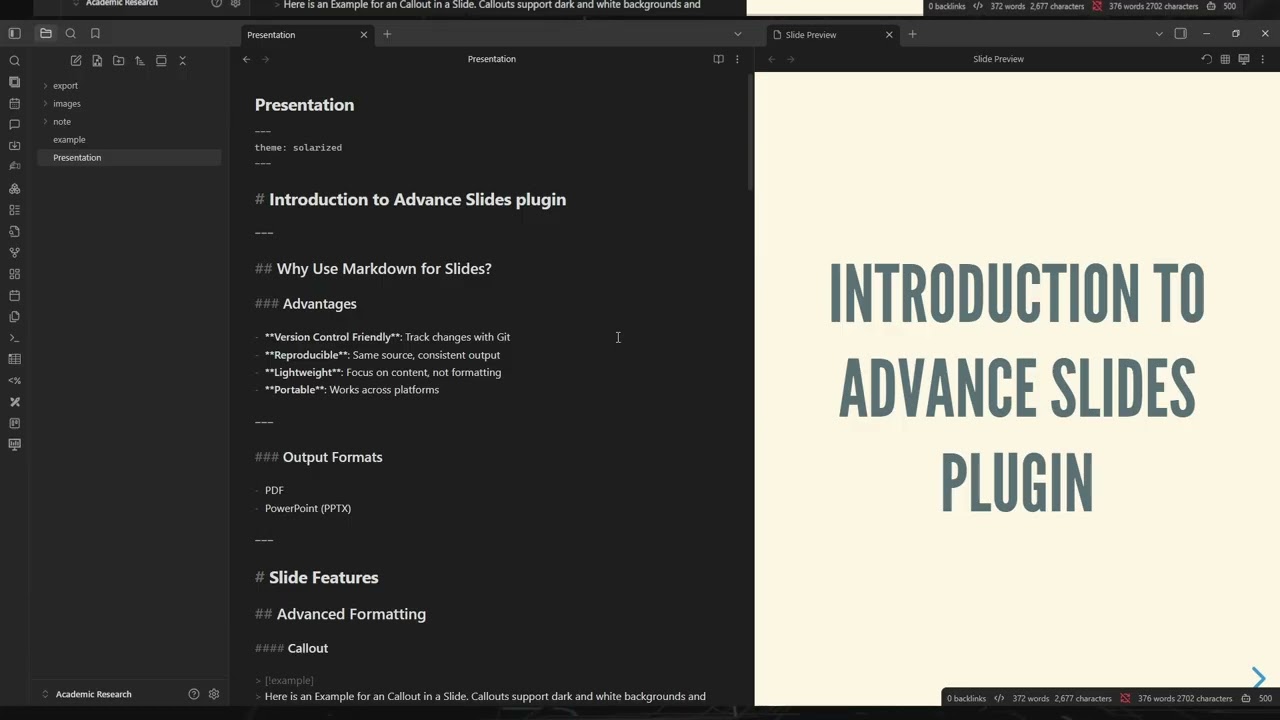Click the auto-reveal file icon in explorer
This screenshot has width=1280, height=720.
[161, 61]
